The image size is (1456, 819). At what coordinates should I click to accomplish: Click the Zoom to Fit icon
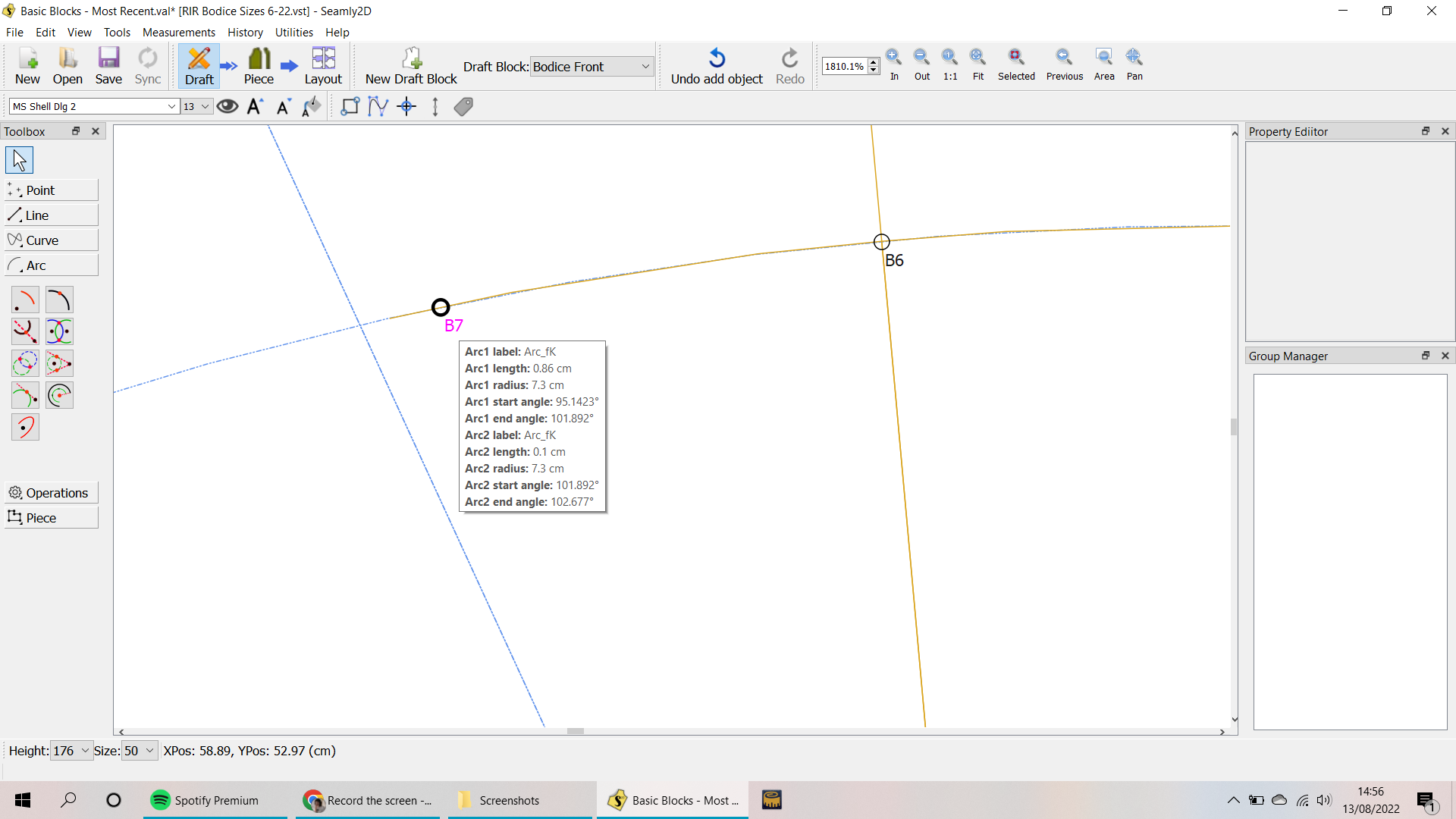click(x=978, y=64)
